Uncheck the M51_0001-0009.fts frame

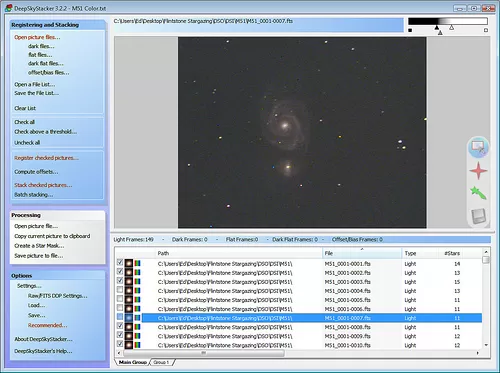point(120,335)
